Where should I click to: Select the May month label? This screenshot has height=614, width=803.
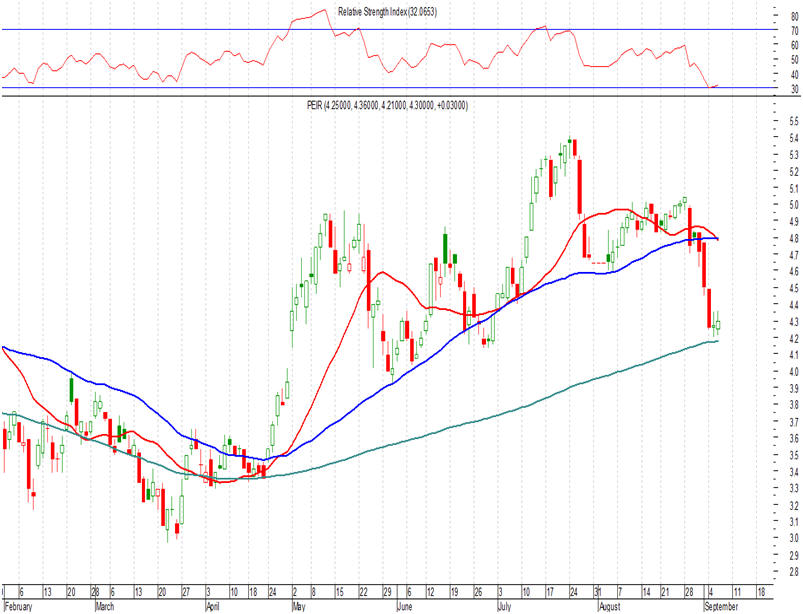click(299, 607)
